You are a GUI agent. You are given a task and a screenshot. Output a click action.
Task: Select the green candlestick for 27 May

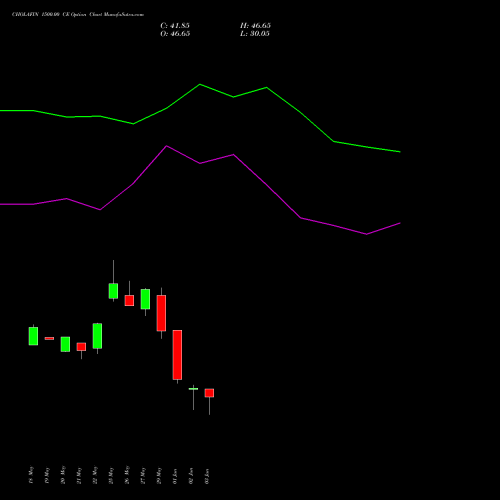point(145,299)
